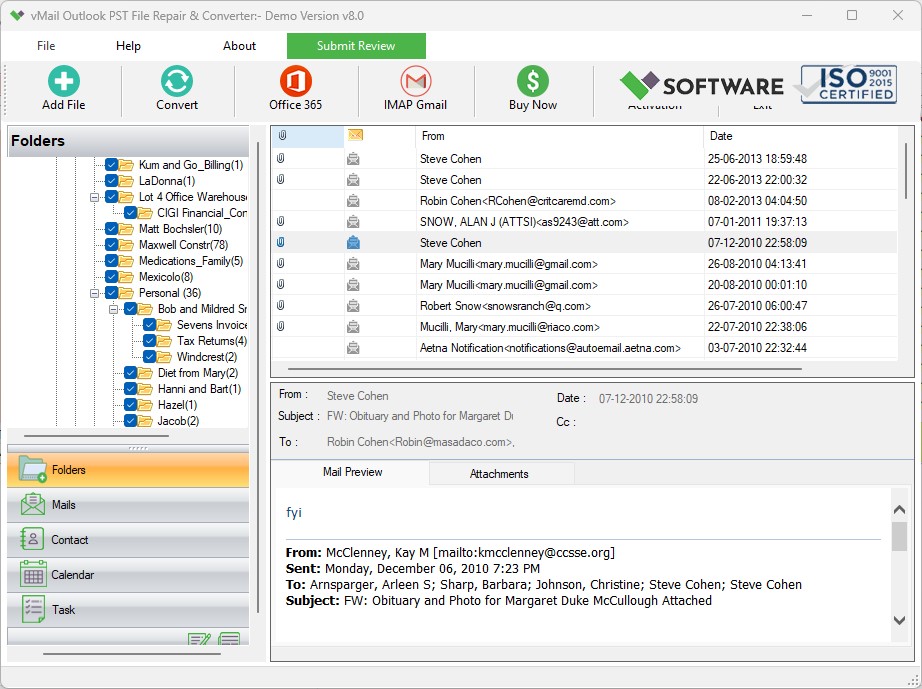922x689 pixels.
Task: Click the vMail Software logo
Action: [701, 86]
